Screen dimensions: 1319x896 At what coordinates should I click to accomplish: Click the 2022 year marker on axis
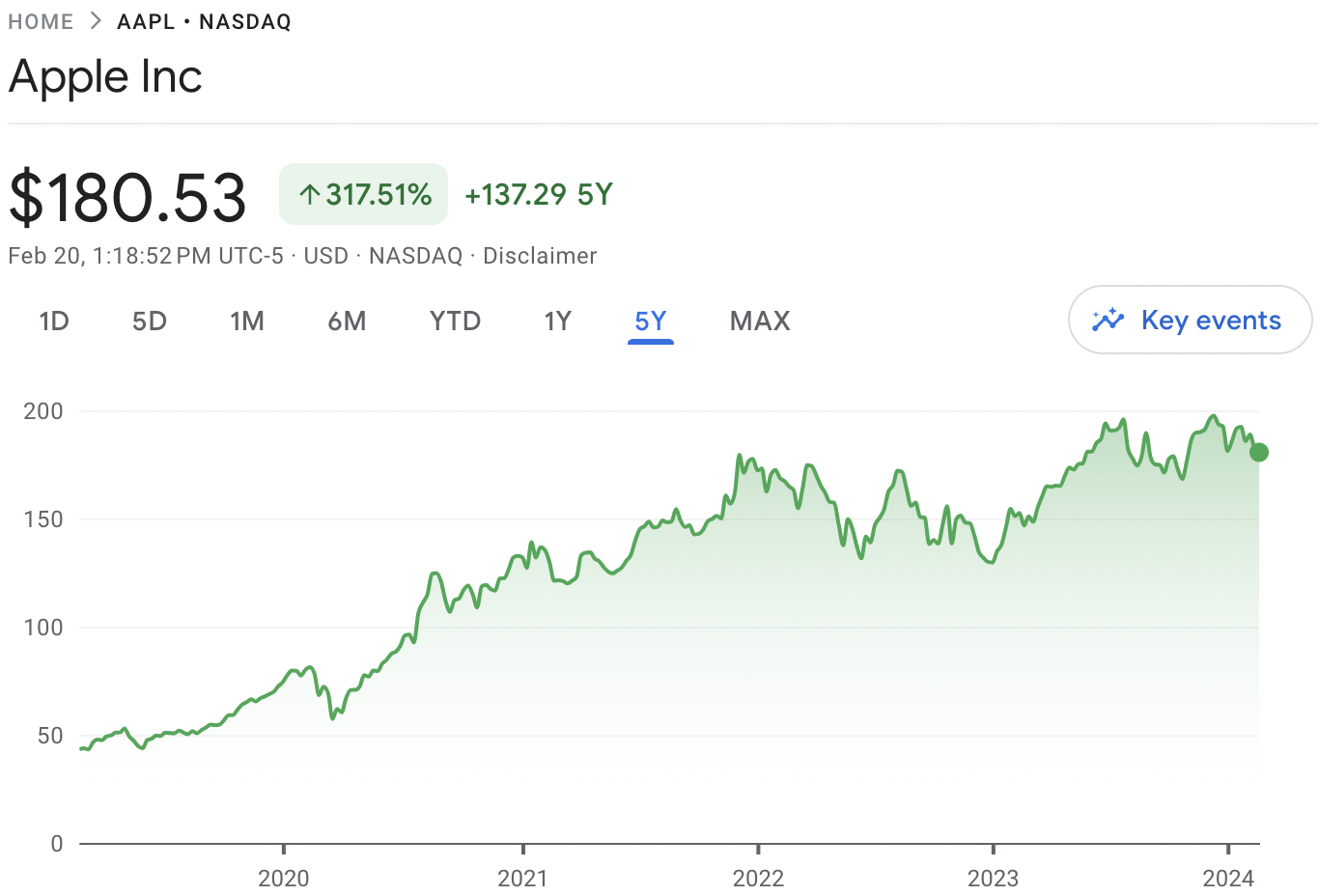[758, 878]
